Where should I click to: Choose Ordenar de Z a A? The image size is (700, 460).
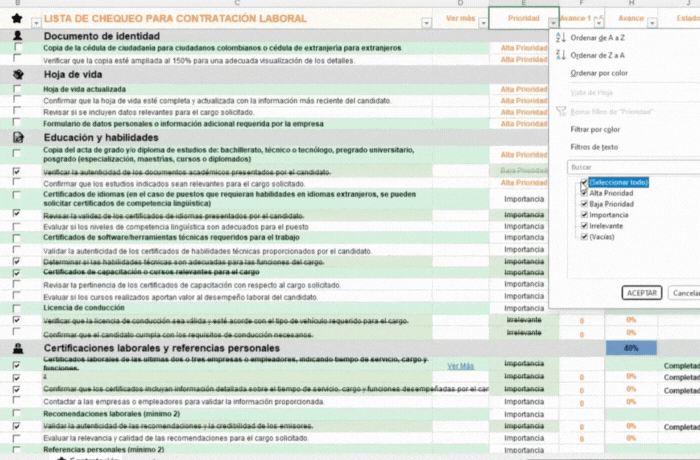coord(597,55)
